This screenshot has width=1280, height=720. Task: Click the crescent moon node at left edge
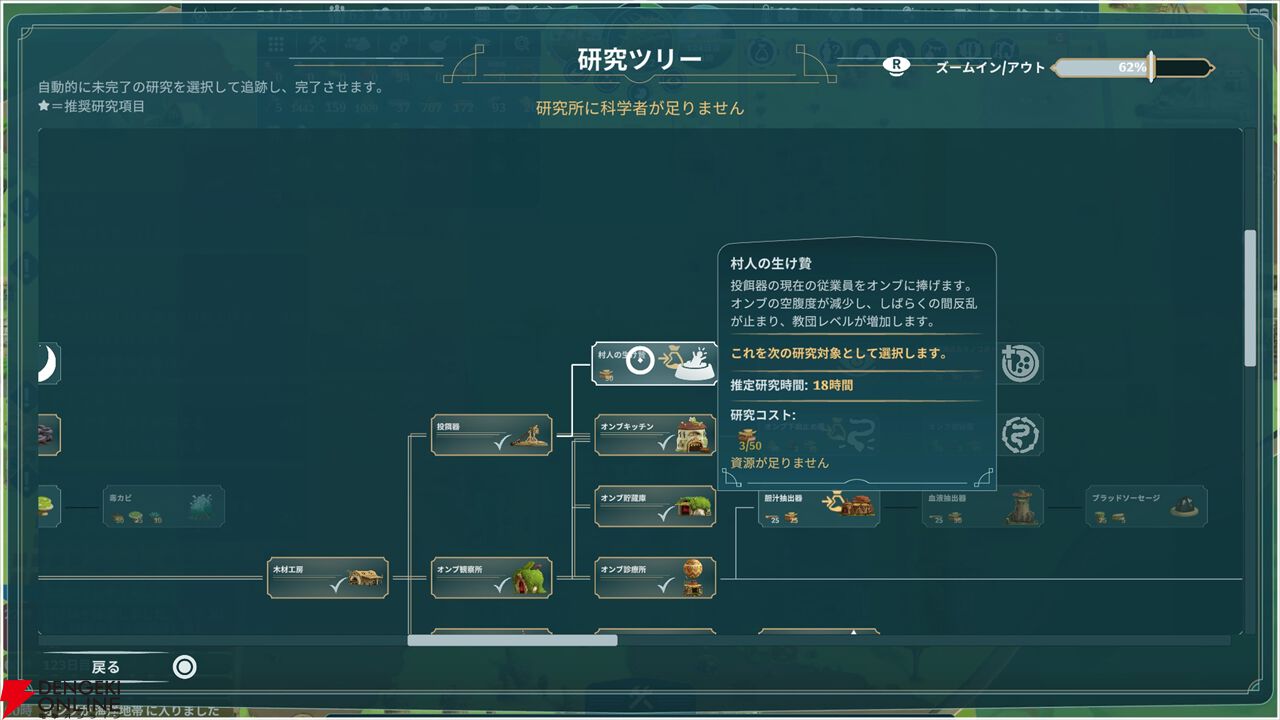click(48, 364)
